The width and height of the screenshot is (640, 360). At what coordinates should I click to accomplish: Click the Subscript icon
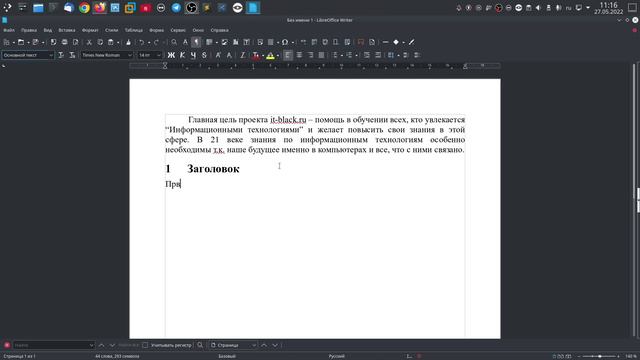click(x=229, y=55)
